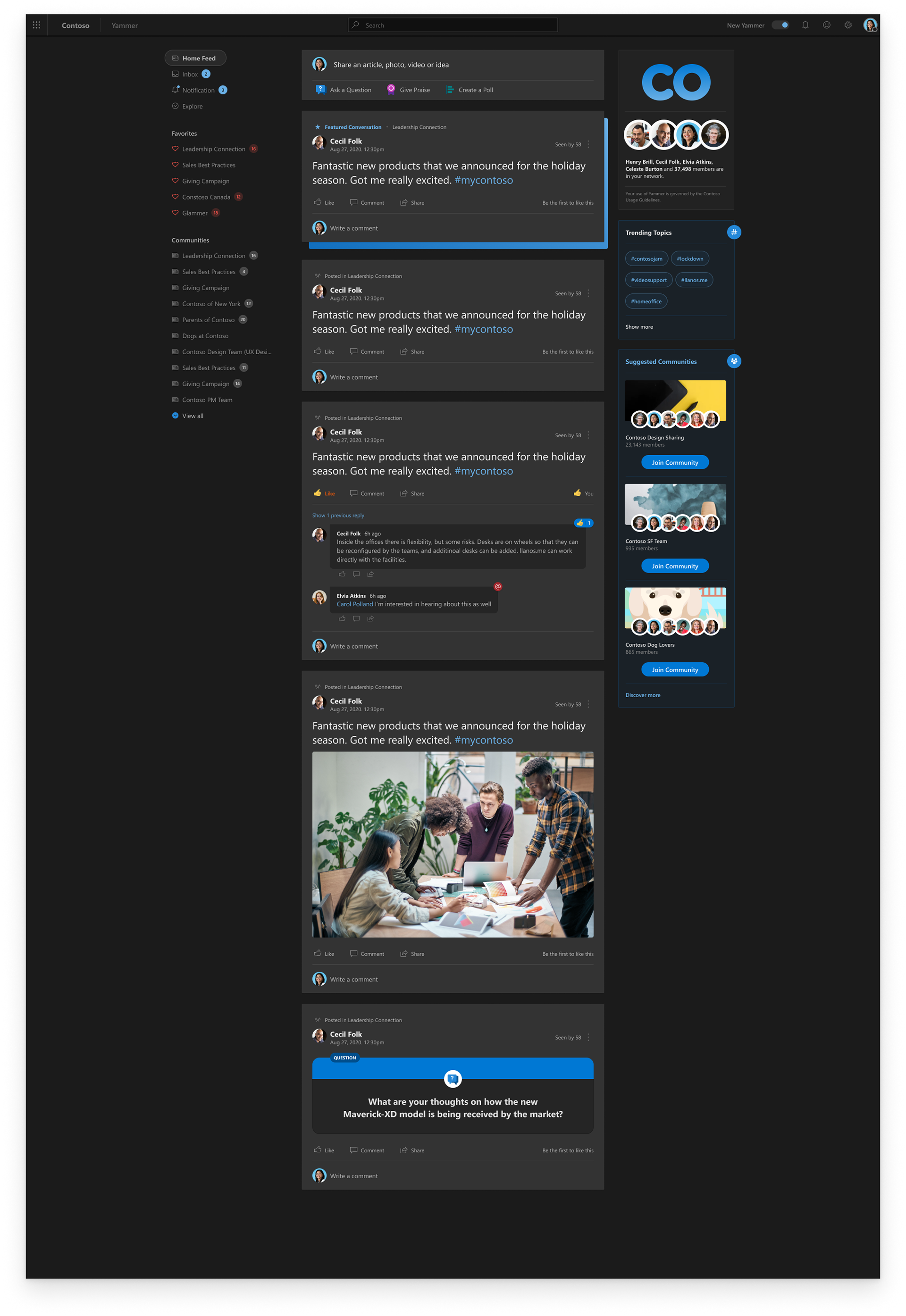Click Carol Polland mention link
906x1316 pixels.
point(355,604)
